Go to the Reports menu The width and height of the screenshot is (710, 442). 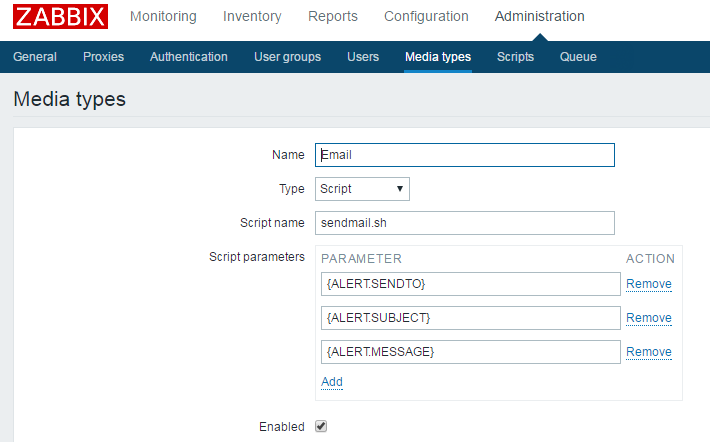333,16
